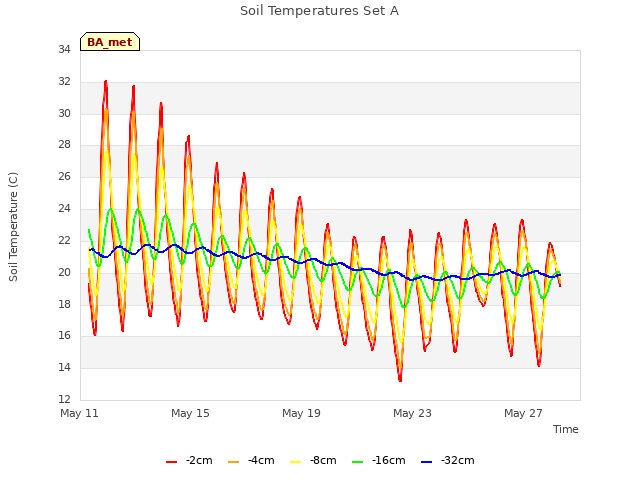The height and width of the screenshot is (480, 640).
Task: Toggle the -4cm series legend entry
Action: 251,460
